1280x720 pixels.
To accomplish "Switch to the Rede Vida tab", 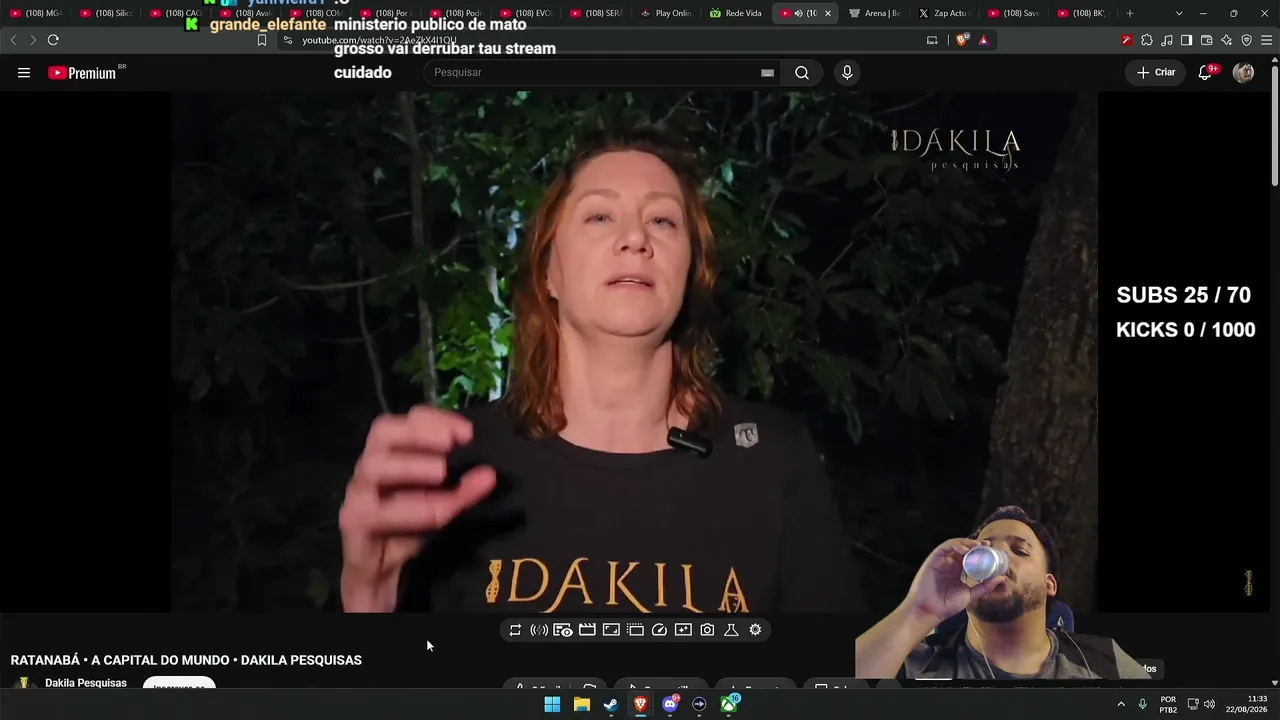I will [x=735, y=13].
